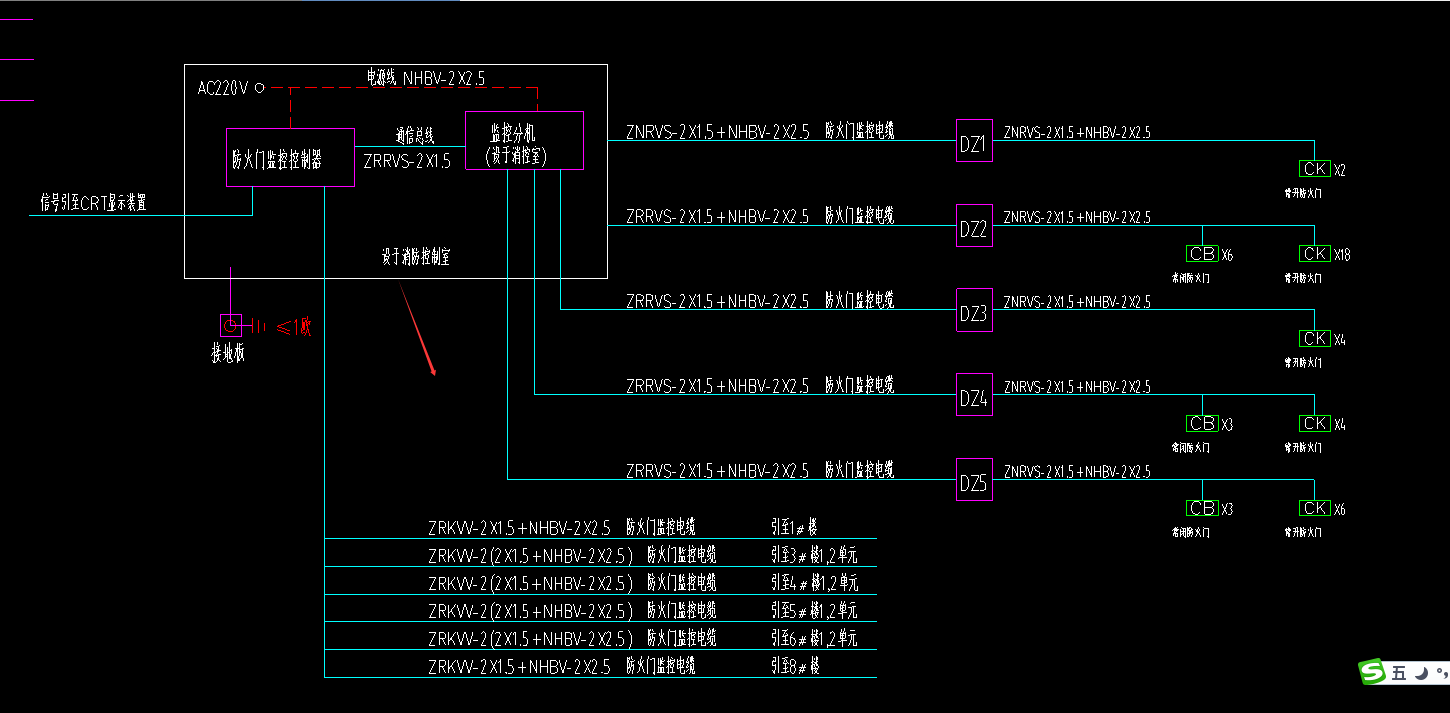The width and height of the screenshot is (1450, 713).
Task: Click the 常闭防火门 caption under CB X6
Action: click(1191, 279)
